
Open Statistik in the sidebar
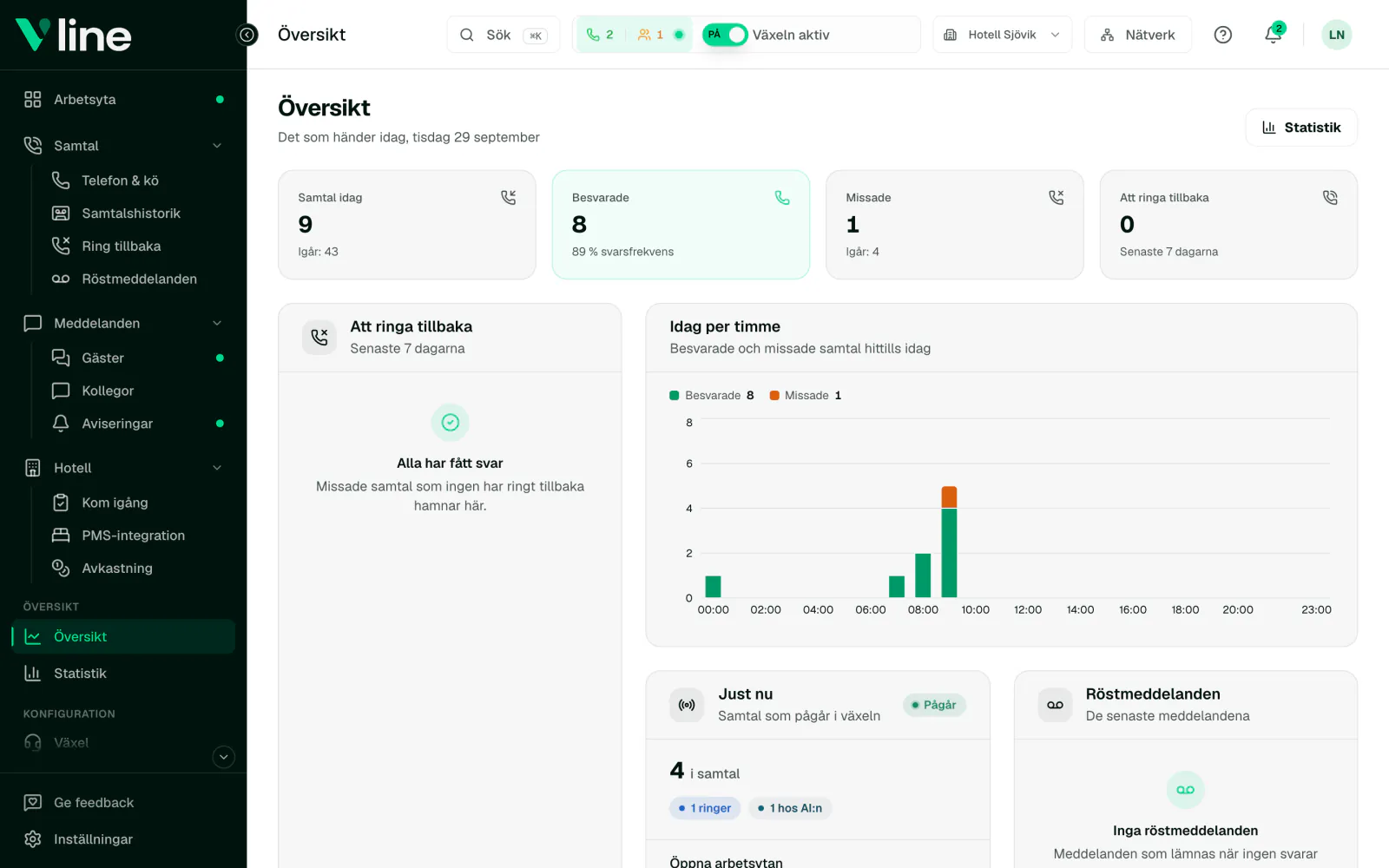click(123, 674)
